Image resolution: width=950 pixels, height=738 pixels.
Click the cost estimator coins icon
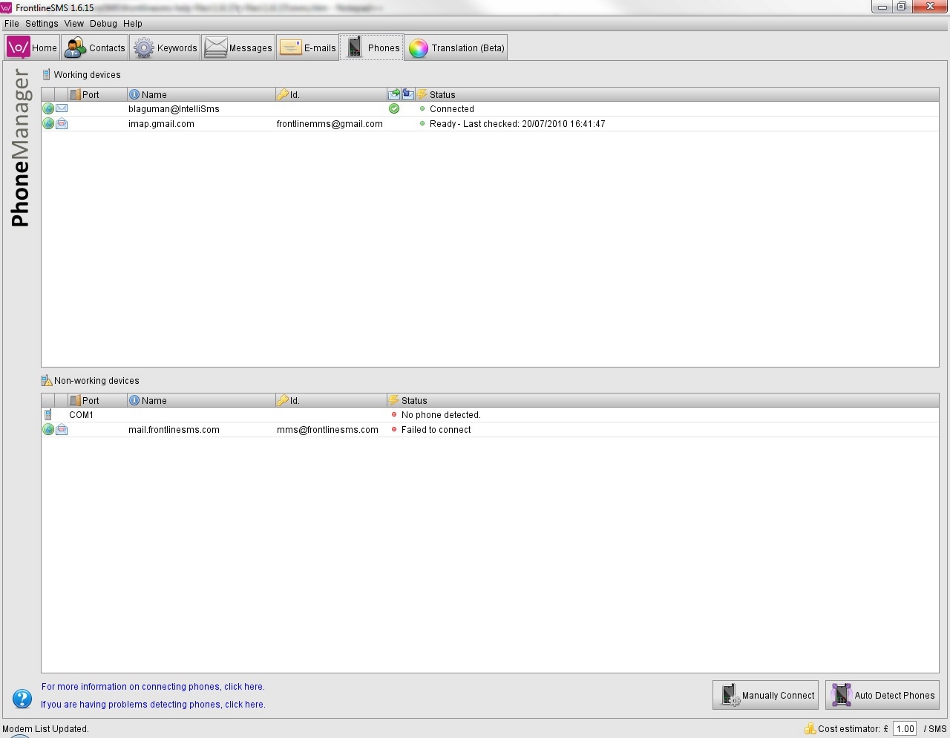coord(809,728)
